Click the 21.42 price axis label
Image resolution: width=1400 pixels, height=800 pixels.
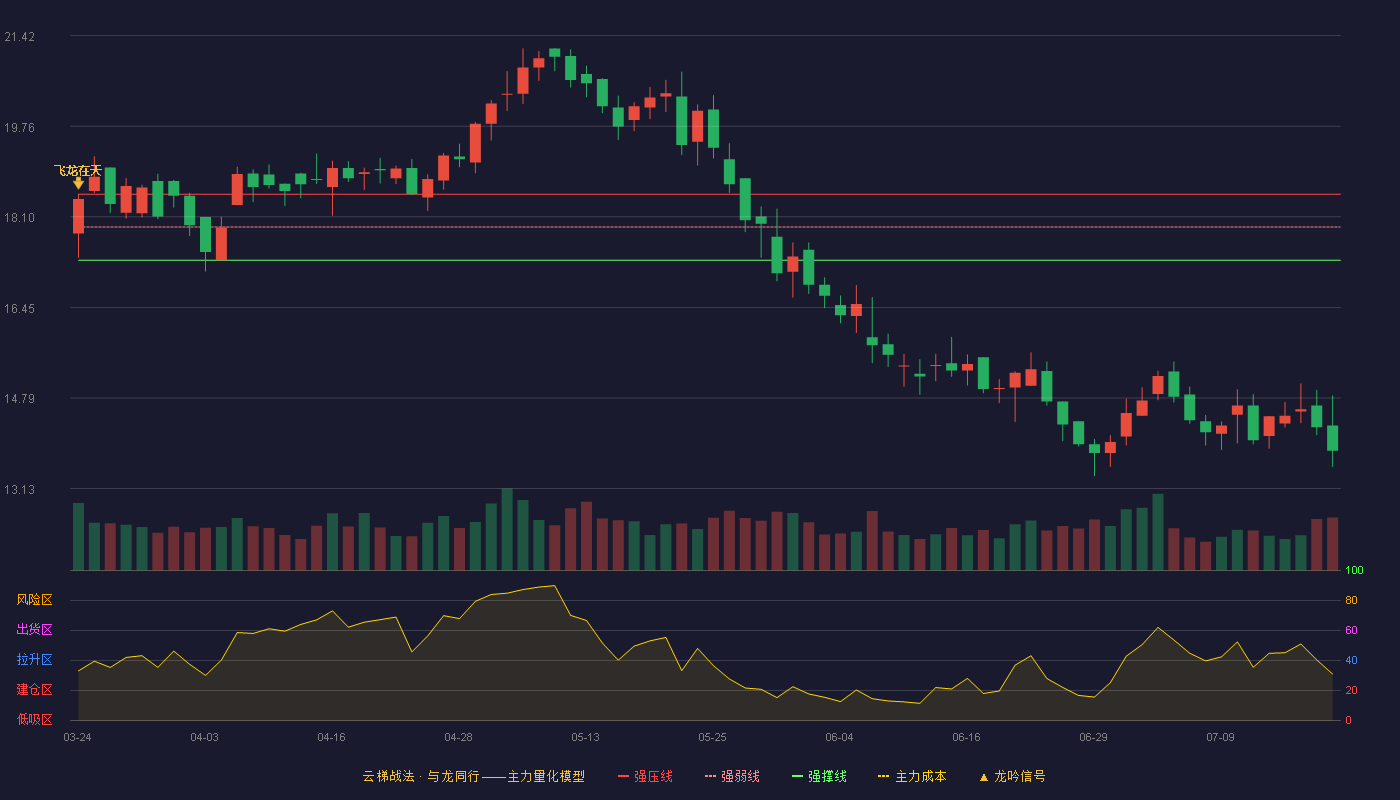pyautogui.click(x=20, y=37)
